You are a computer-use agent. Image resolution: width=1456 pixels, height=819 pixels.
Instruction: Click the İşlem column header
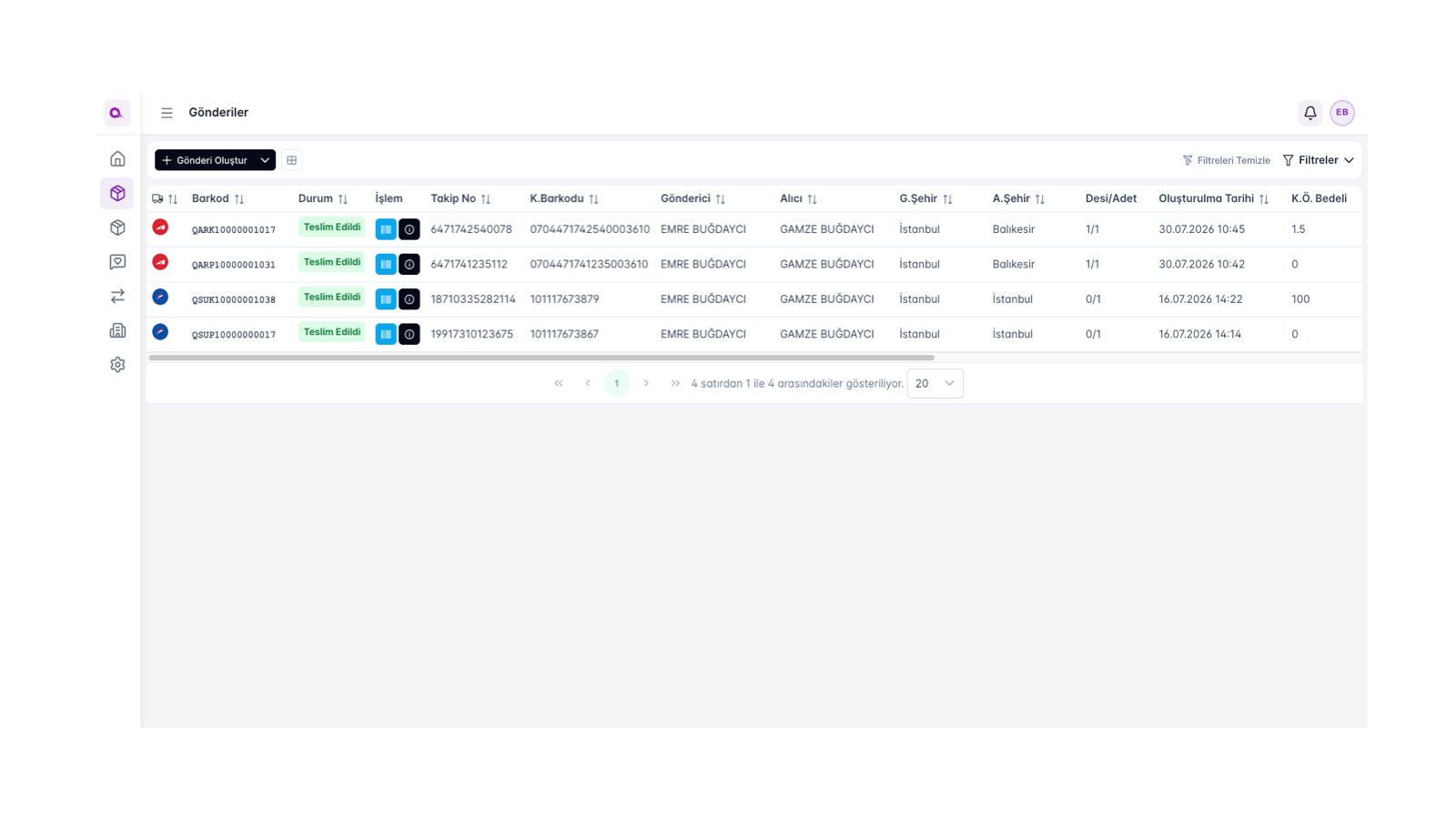[x=389, y=198]
